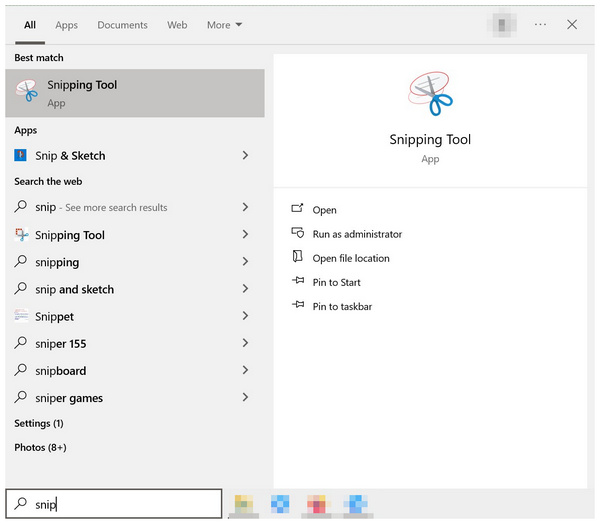The width and height of the screenshot is (600, 524).
Task: Switch to the Documents tab
Action: click(122, 25)
